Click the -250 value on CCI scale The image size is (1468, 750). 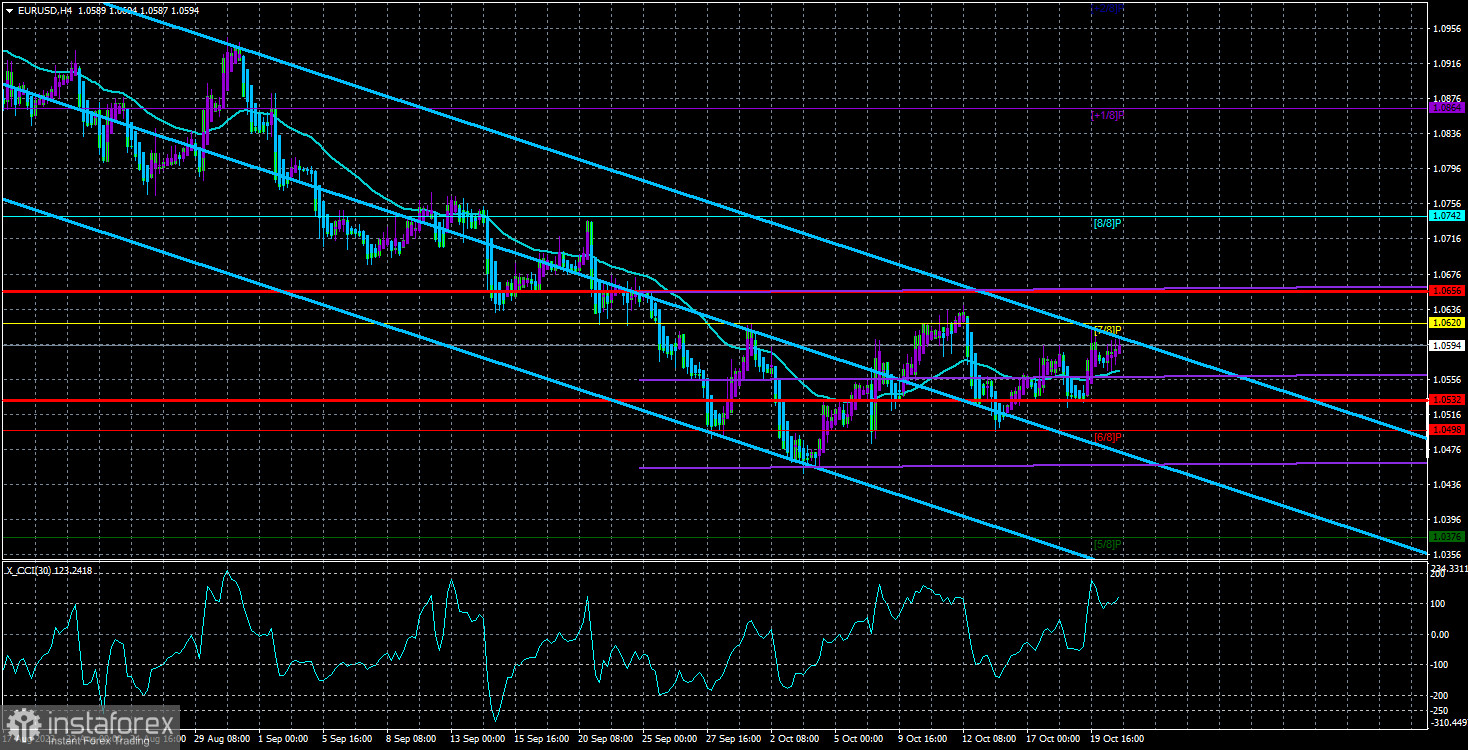click(1440, 710)
